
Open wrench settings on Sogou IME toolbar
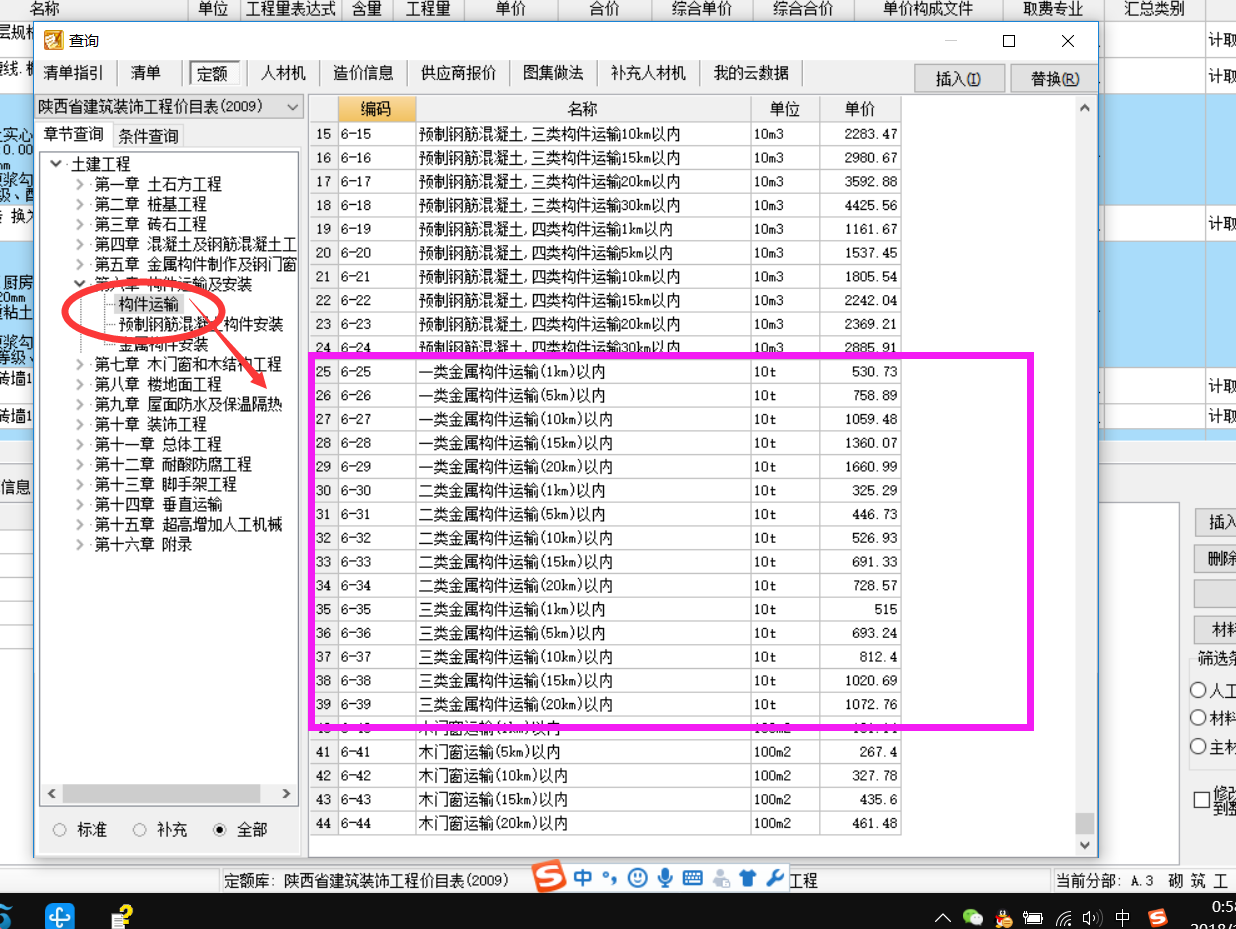774,878
